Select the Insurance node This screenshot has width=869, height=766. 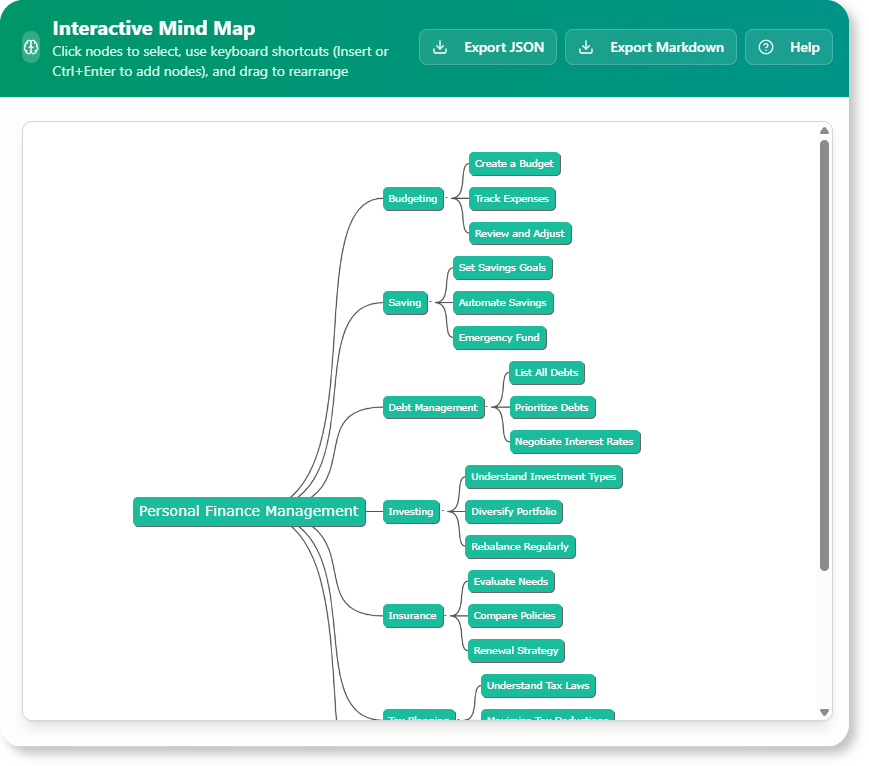click(x=413, y=616)
